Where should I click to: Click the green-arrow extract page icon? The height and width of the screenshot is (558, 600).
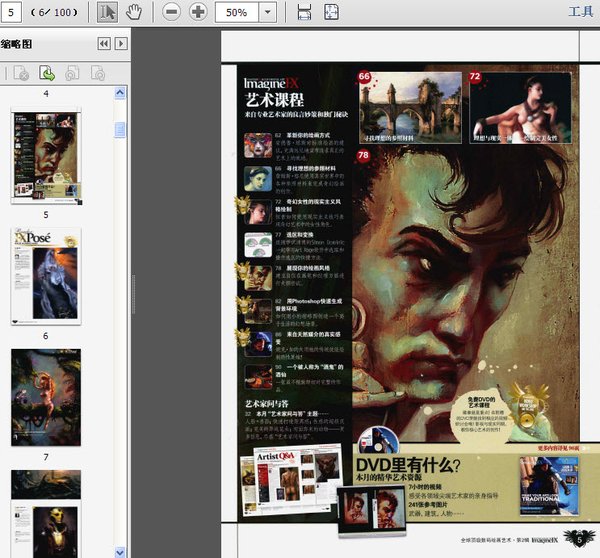tap(47, 73)
